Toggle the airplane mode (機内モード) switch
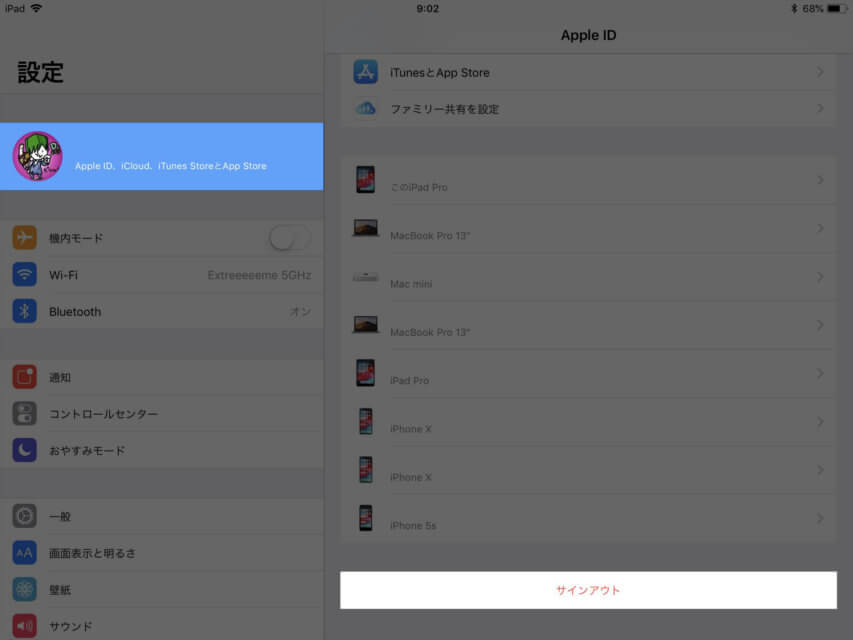 [x=290, y=238]
